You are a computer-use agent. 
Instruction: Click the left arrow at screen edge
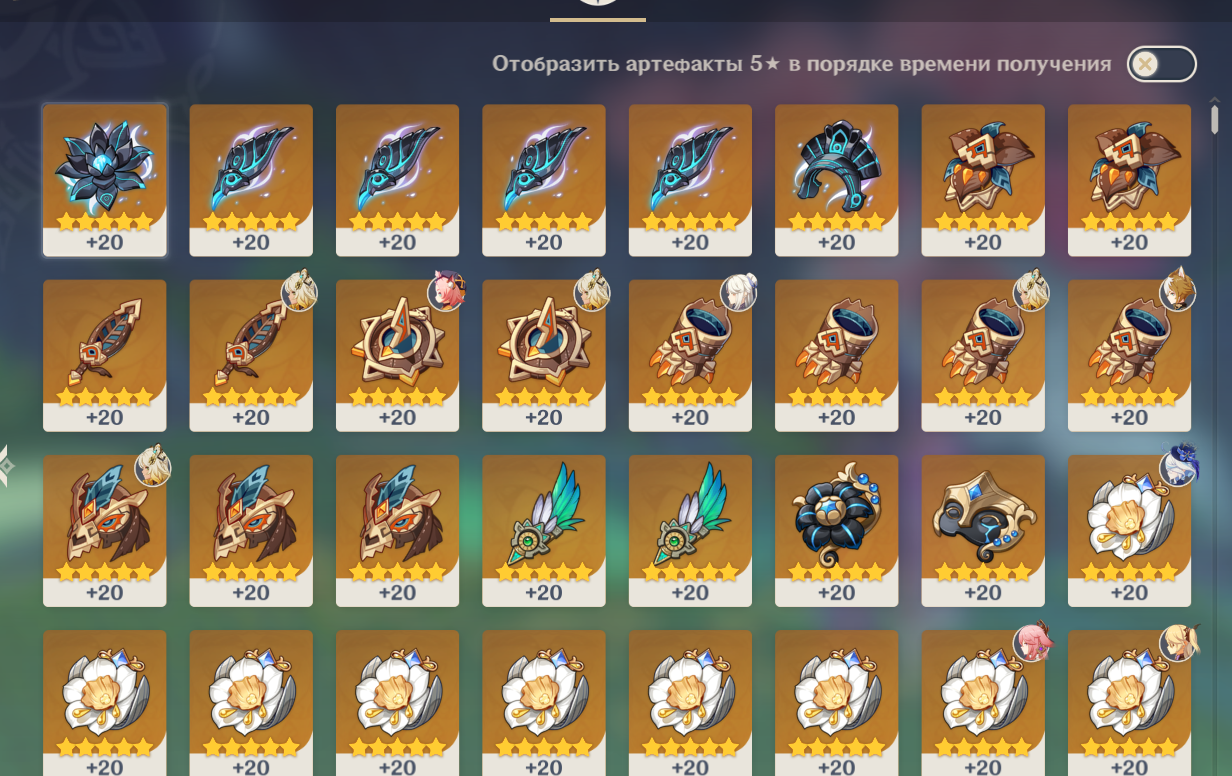(x=6, y=466)
